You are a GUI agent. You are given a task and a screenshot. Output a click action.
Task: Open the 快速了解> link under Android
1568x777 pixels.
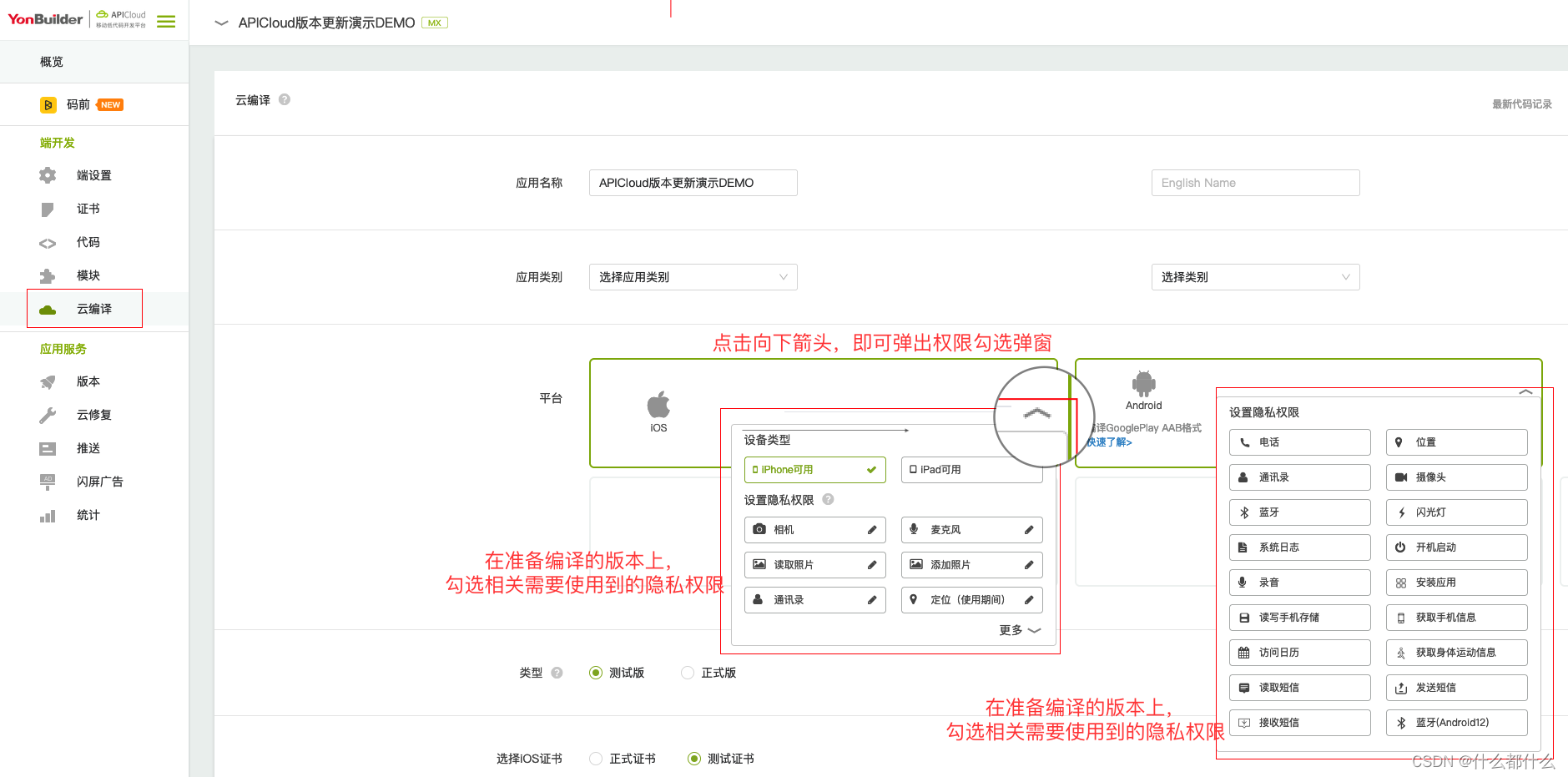[x=1109, y=442]
